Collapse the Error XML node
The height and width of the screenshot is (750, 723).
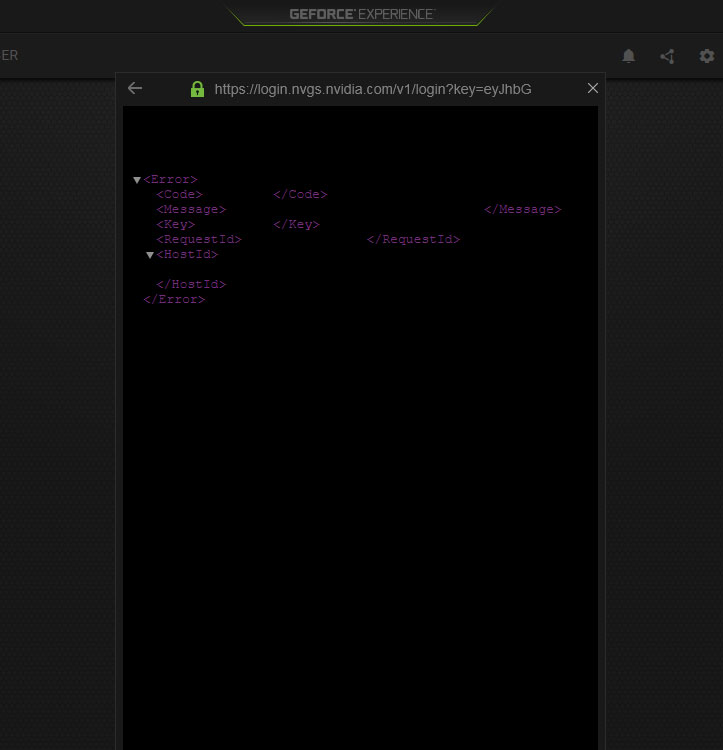[137, 180]
